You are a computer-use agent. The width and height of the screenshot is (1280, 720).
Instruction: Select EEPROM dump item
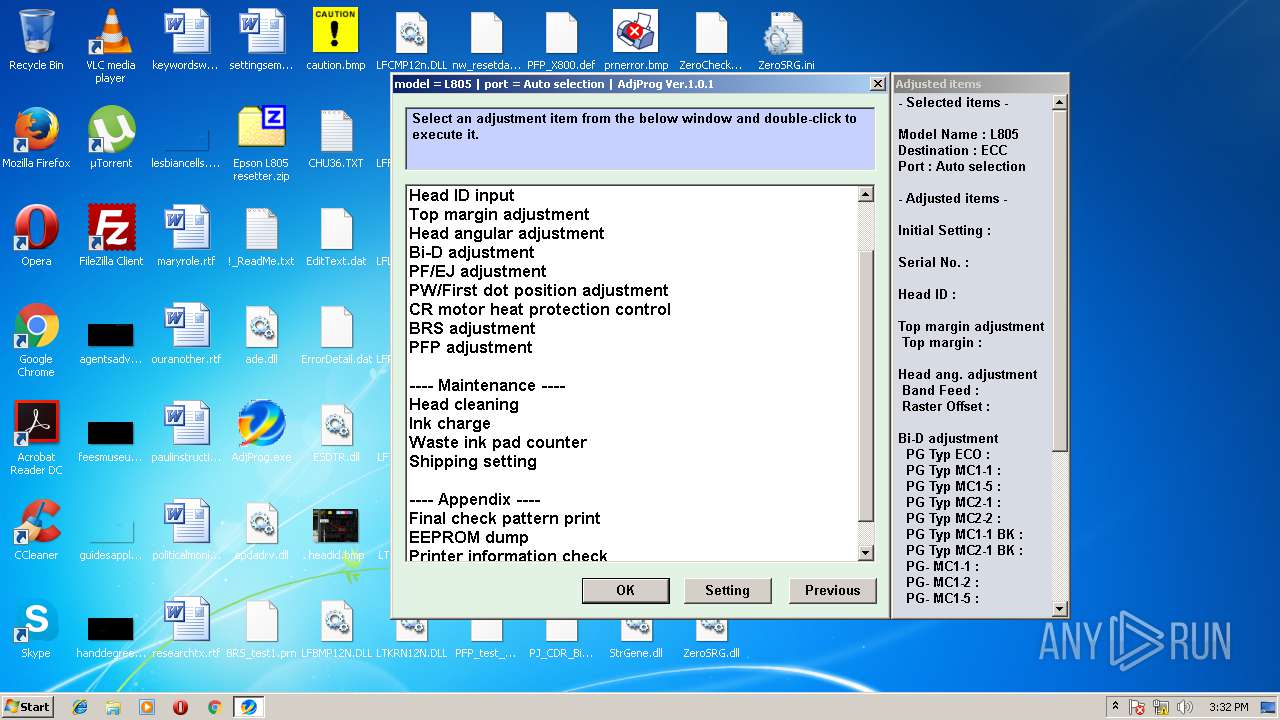[468, 537]
